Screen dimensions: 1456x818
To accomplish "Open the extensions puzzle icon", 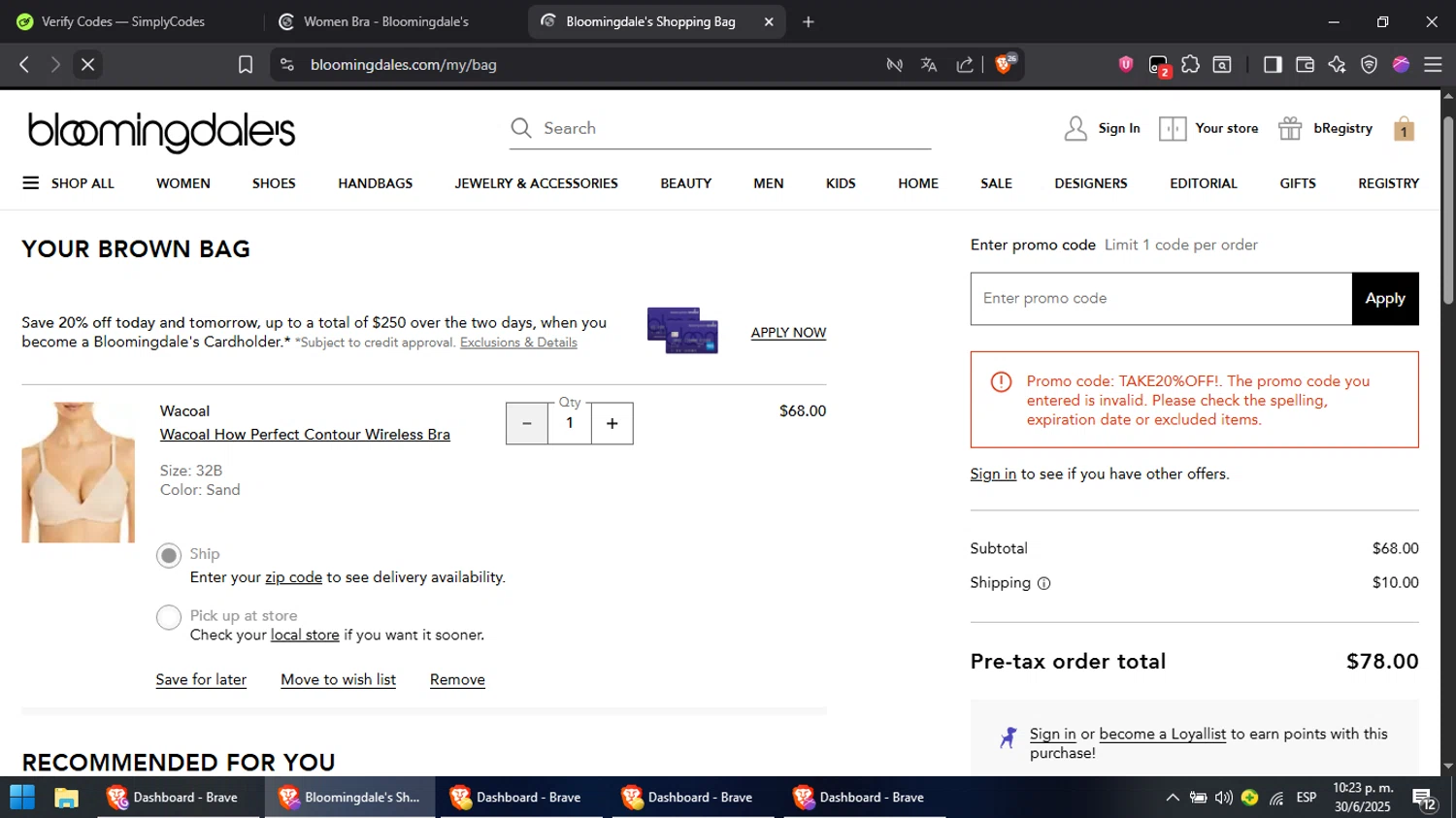I will coord(1191,65).
